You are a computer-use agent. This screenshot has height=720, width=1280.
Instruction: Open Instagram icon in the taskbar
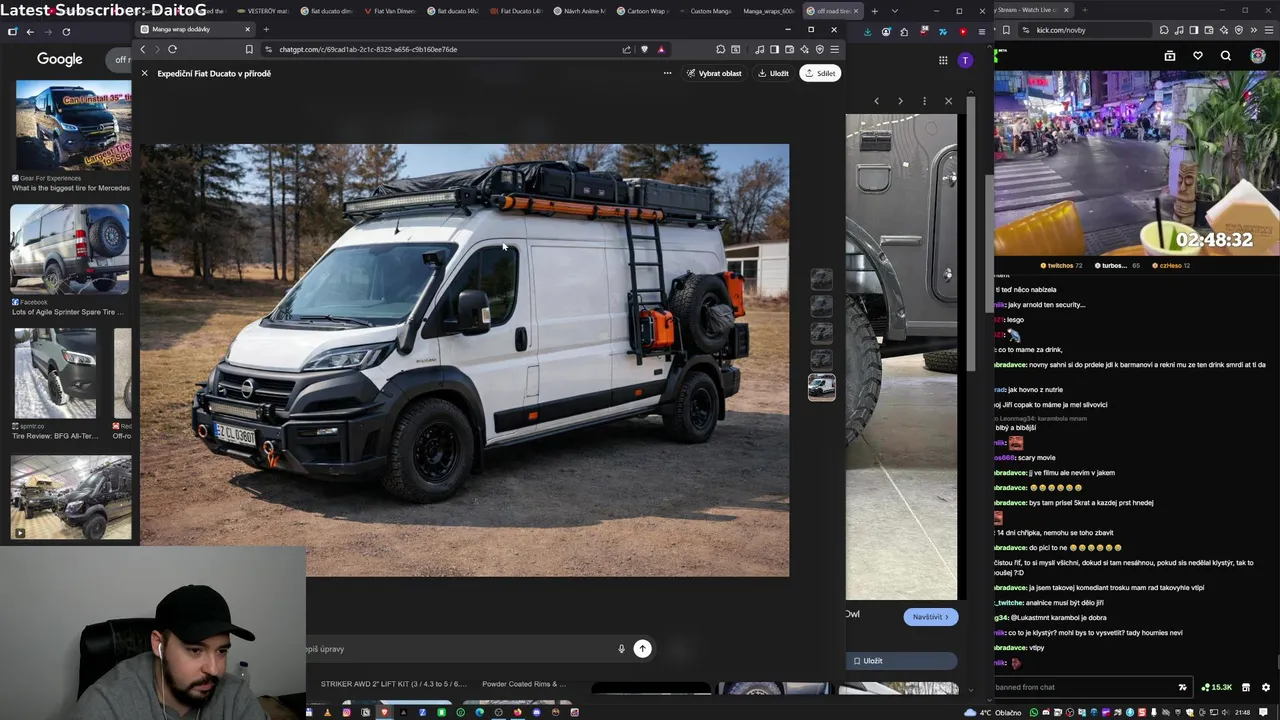tap(346, 712)
